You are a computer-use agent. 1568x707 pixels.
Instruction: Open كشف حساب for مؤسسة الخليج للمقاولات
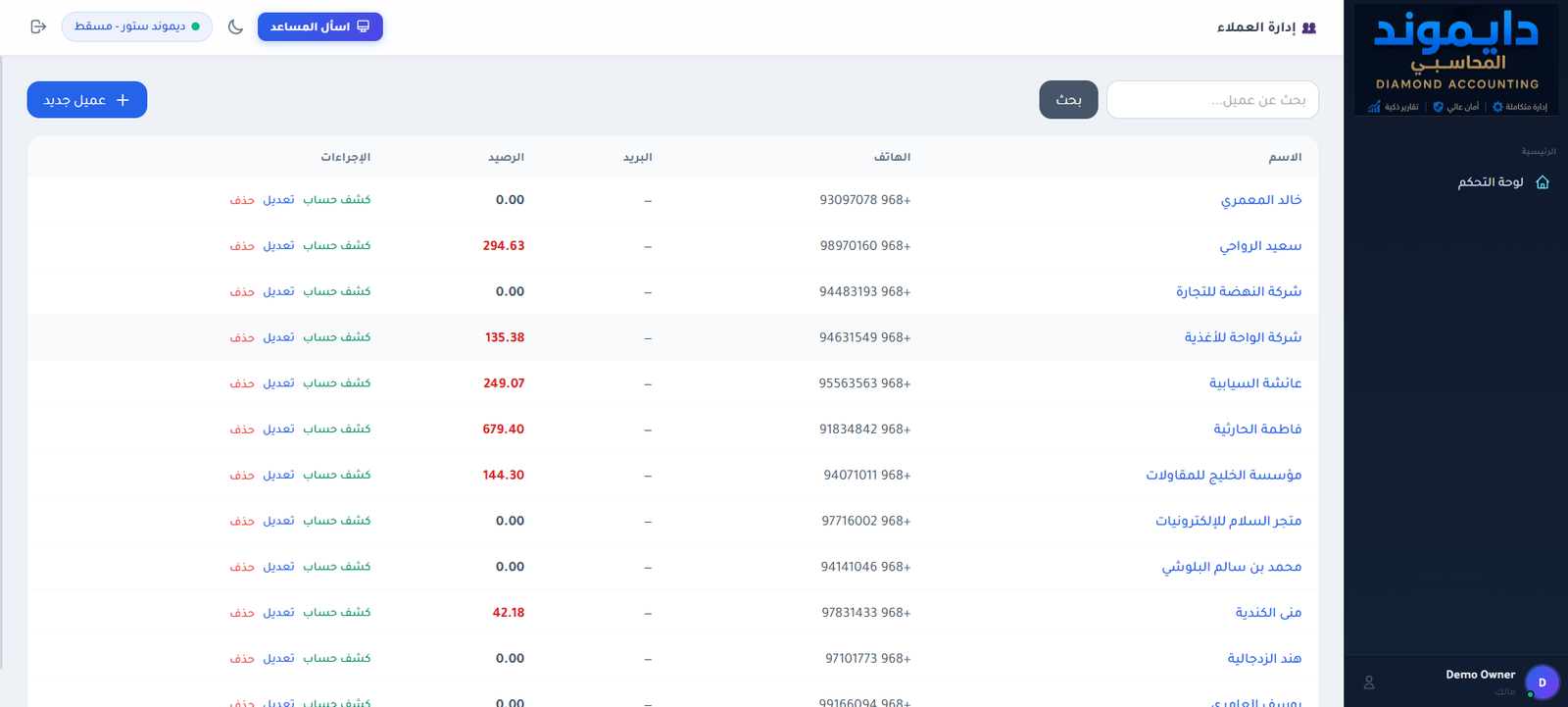[x=337, y=475]
